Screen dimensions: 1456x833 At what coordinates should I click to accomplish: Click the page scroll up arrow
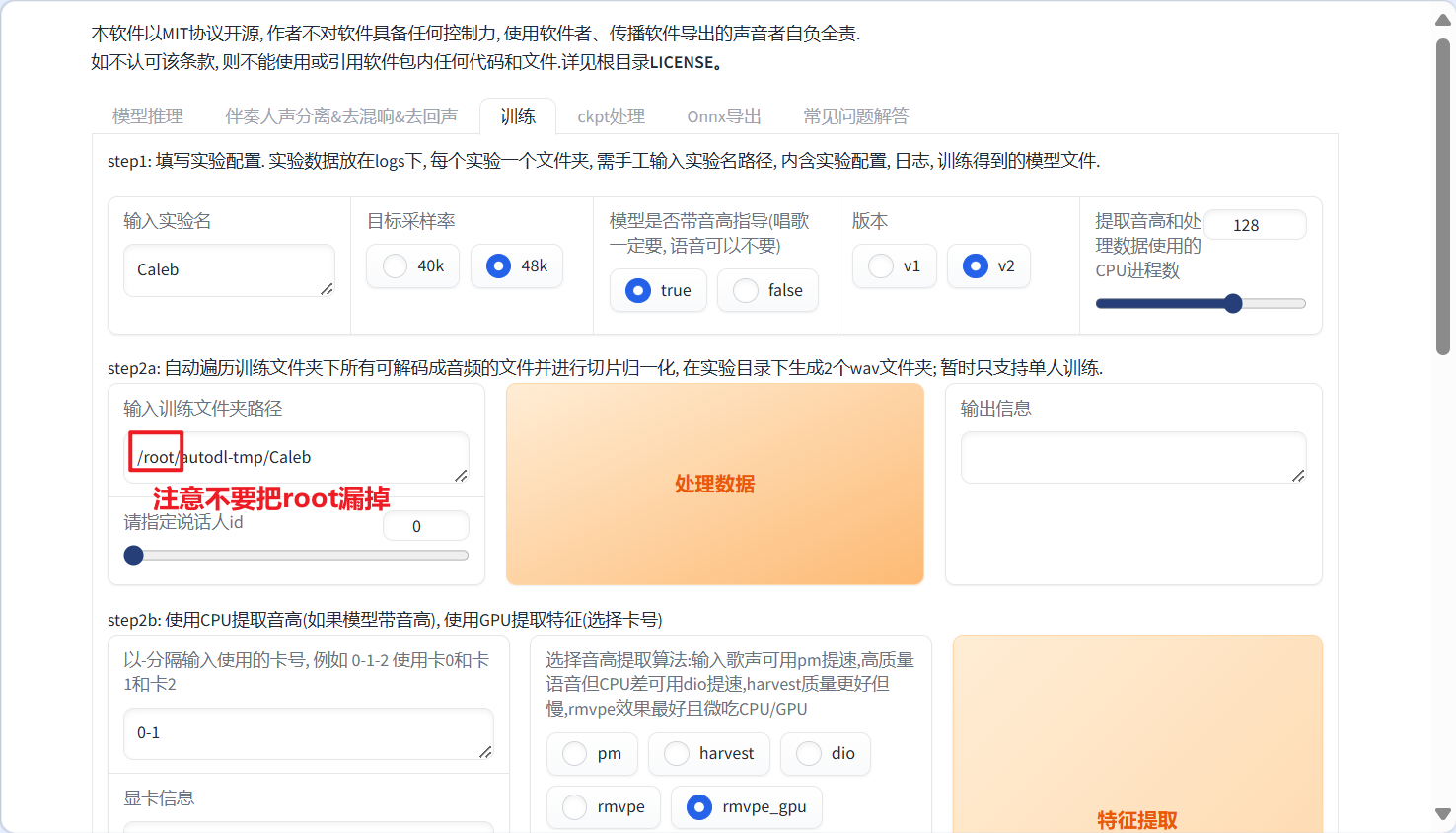(x=1443, y=20)
